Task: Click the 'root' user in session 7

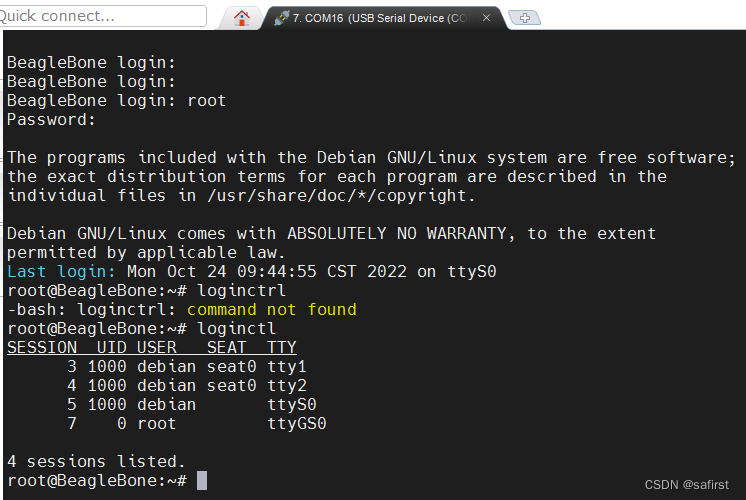Action: [157, 423]
